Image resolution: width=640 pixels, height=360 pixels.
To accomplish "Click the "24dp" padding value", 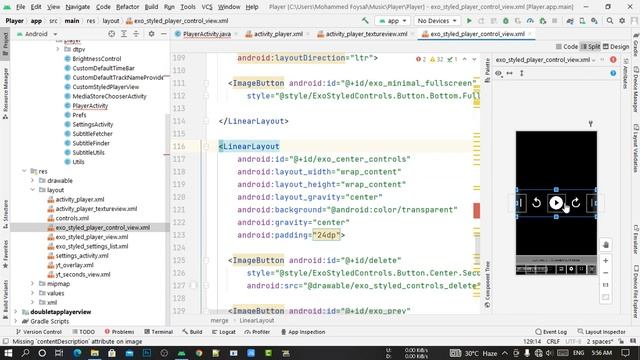I will point(326,235).
